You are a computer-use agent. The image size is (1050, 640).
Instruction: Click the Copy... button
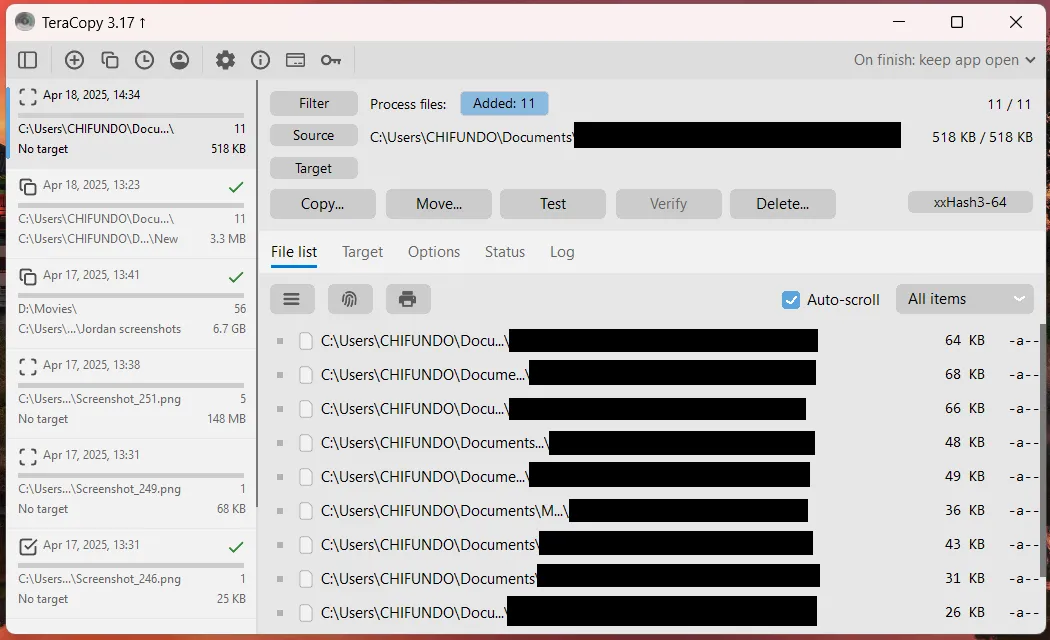(323, 204)
